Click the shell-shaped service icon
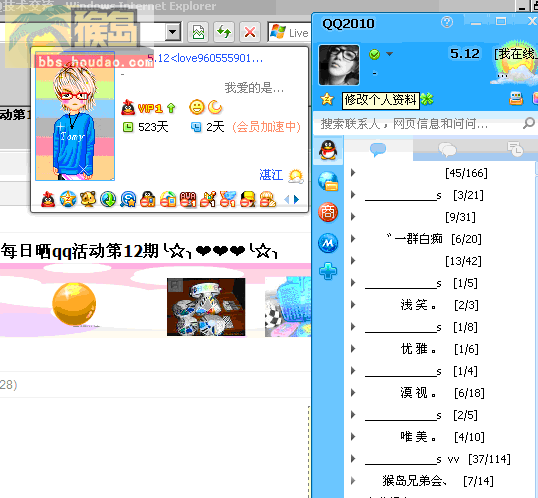The image size is (538, 498). coord(268,199)
